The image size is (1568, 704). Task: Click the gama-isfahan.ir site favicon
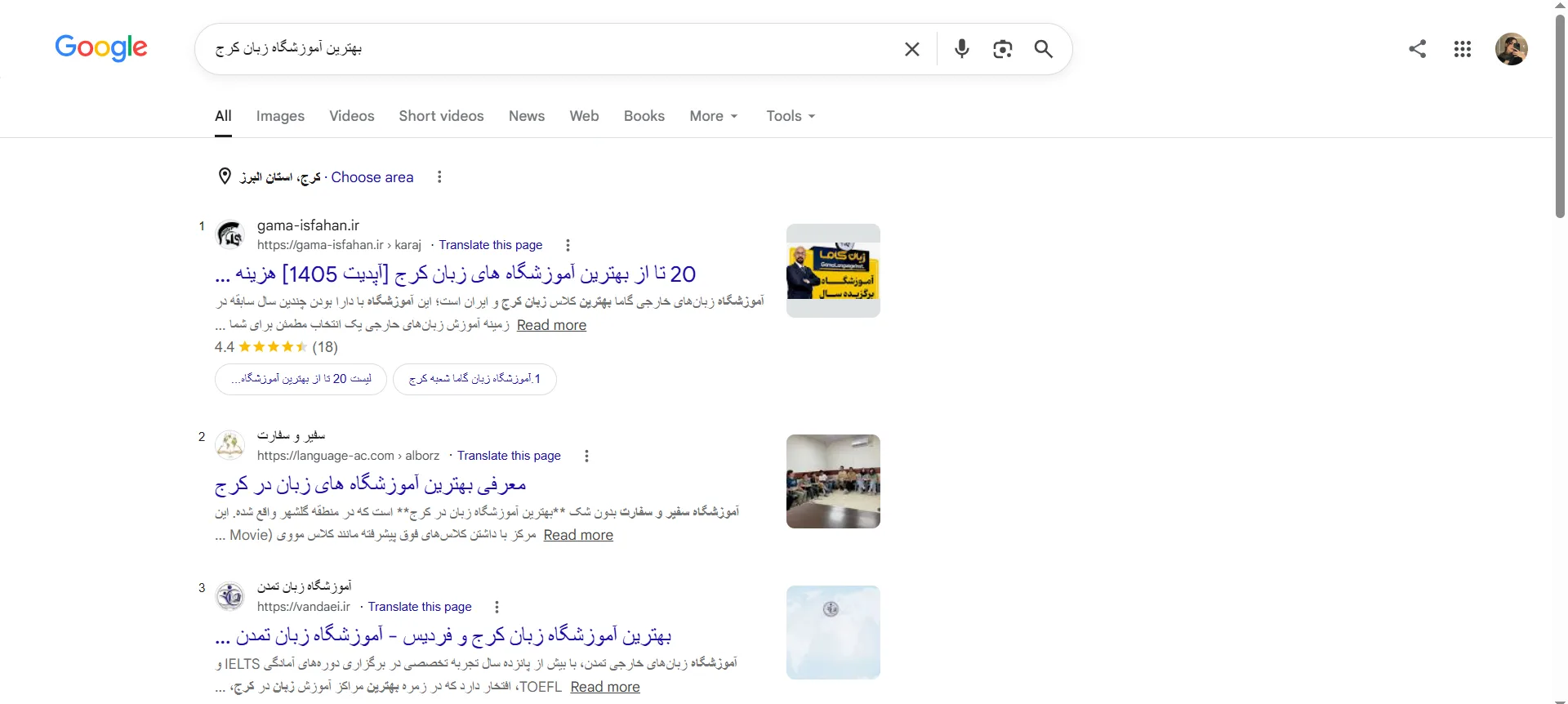click(230, 235)
